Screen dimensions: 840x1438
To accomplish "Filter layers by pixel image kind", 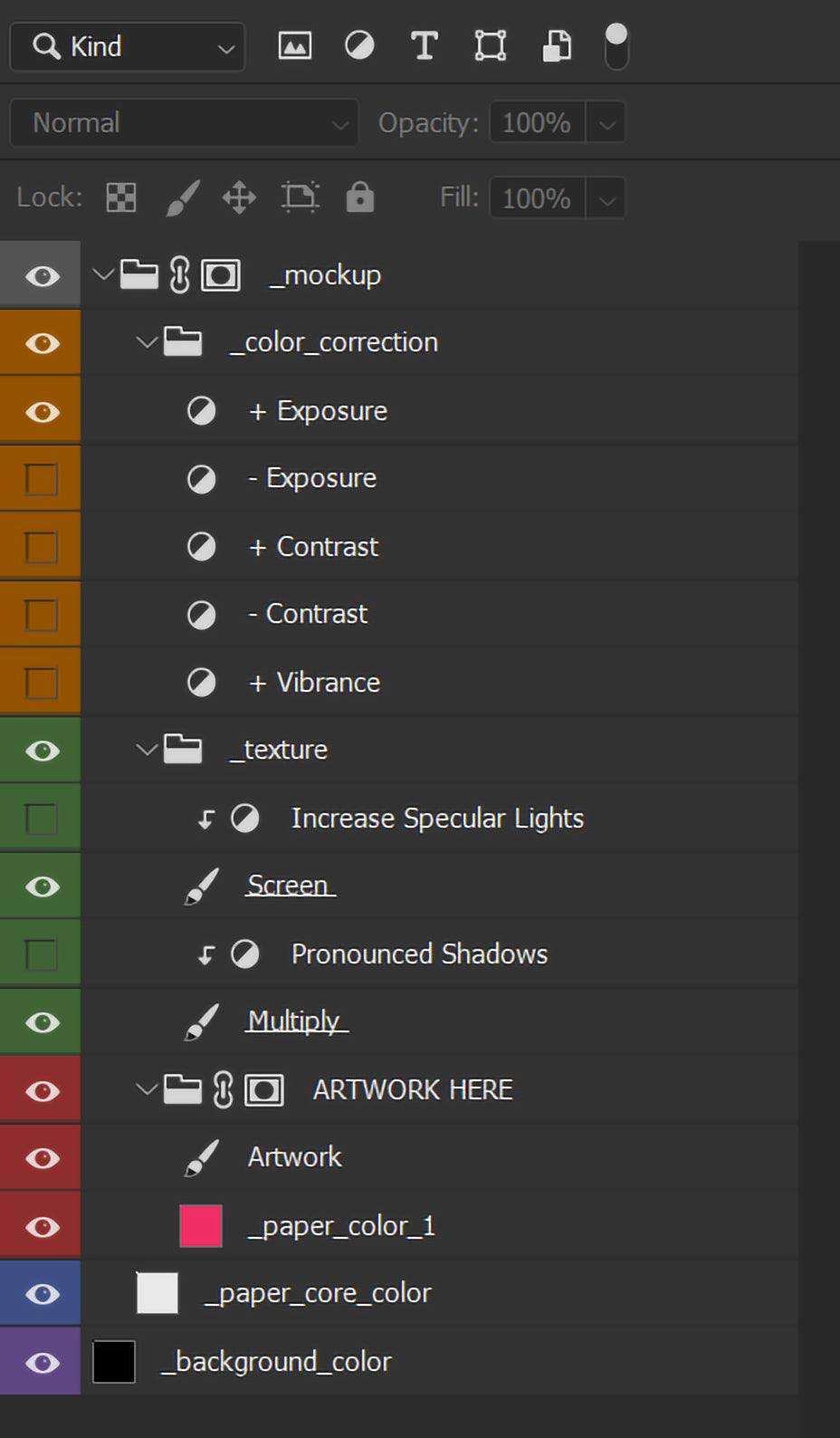I will point(294,45).
